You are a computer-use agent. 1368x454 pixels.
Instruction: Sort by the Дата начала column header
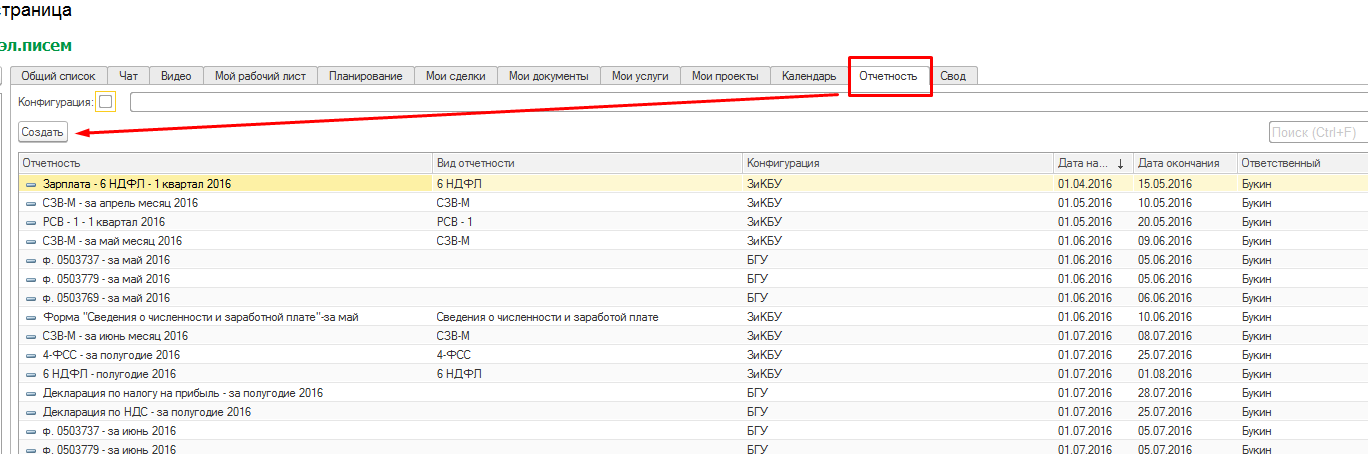point(1083,163)
